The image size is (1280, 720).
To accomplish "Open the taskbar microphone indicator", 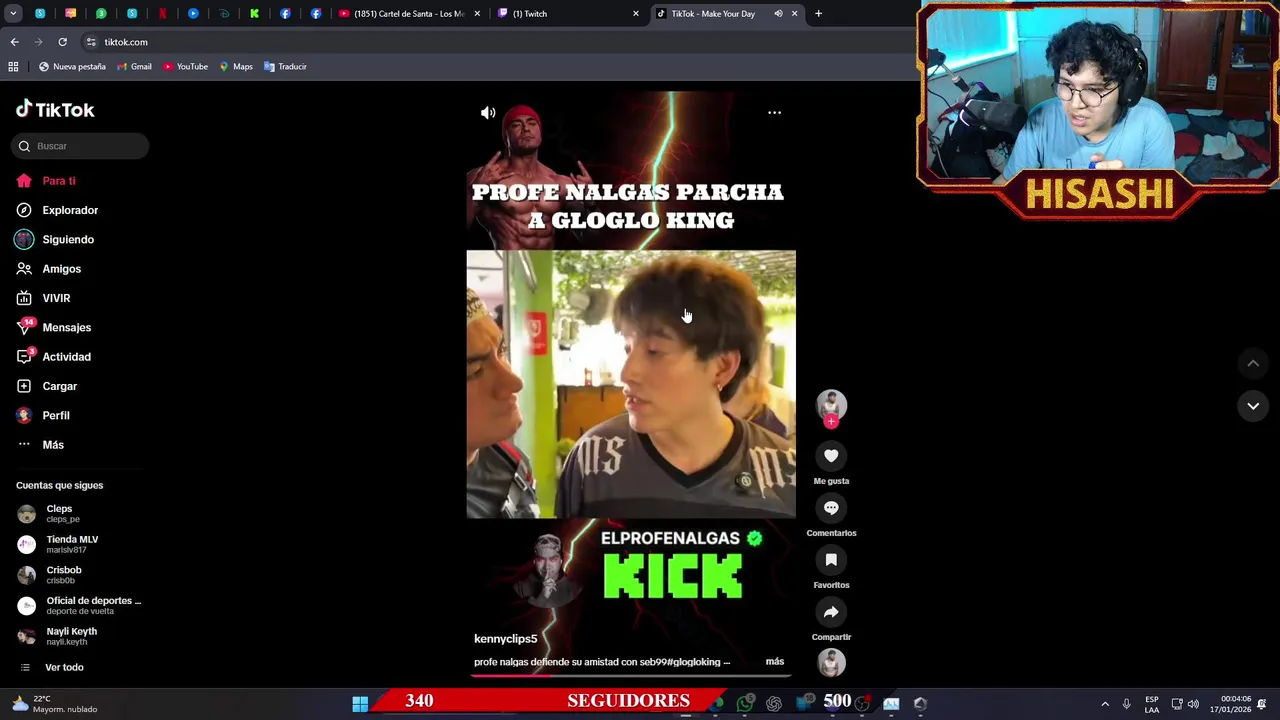I will pos(1126,704).
